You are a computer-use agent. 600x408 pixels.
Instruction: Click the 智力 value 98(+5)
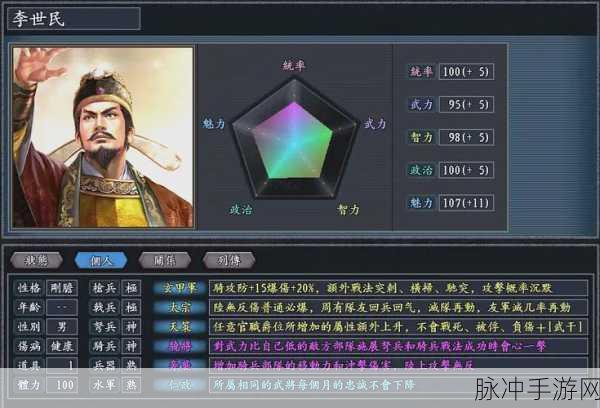click(466, 137)
